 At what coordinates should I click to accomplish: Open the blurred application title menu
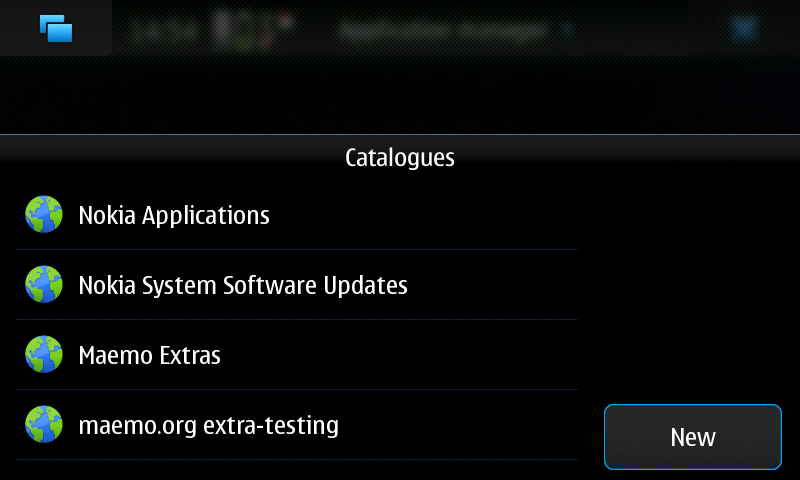[x=444, y=31]
